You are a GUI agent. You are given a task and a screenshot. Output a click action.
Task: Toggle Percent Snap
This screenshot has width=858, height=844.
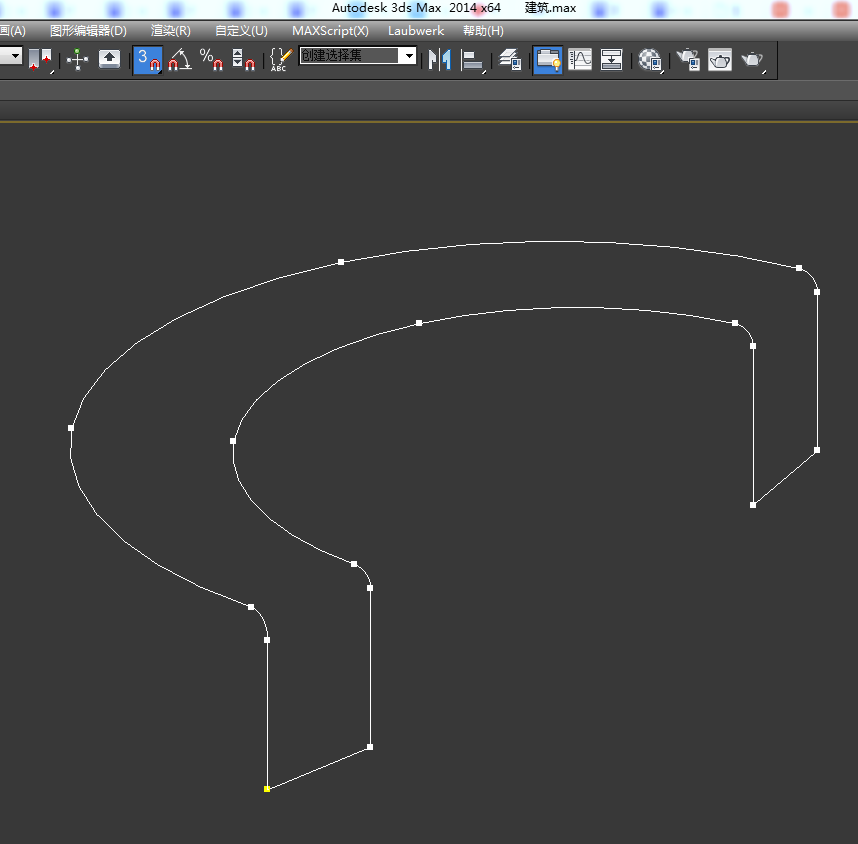click(x=211, y=60)
